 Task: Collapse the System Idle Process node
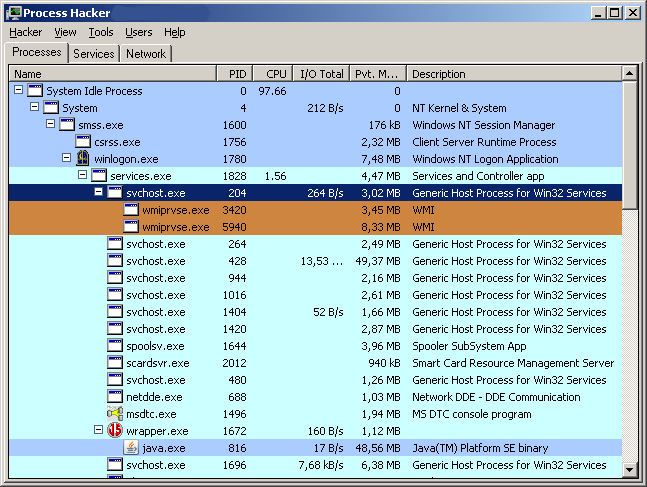(18, 90)
